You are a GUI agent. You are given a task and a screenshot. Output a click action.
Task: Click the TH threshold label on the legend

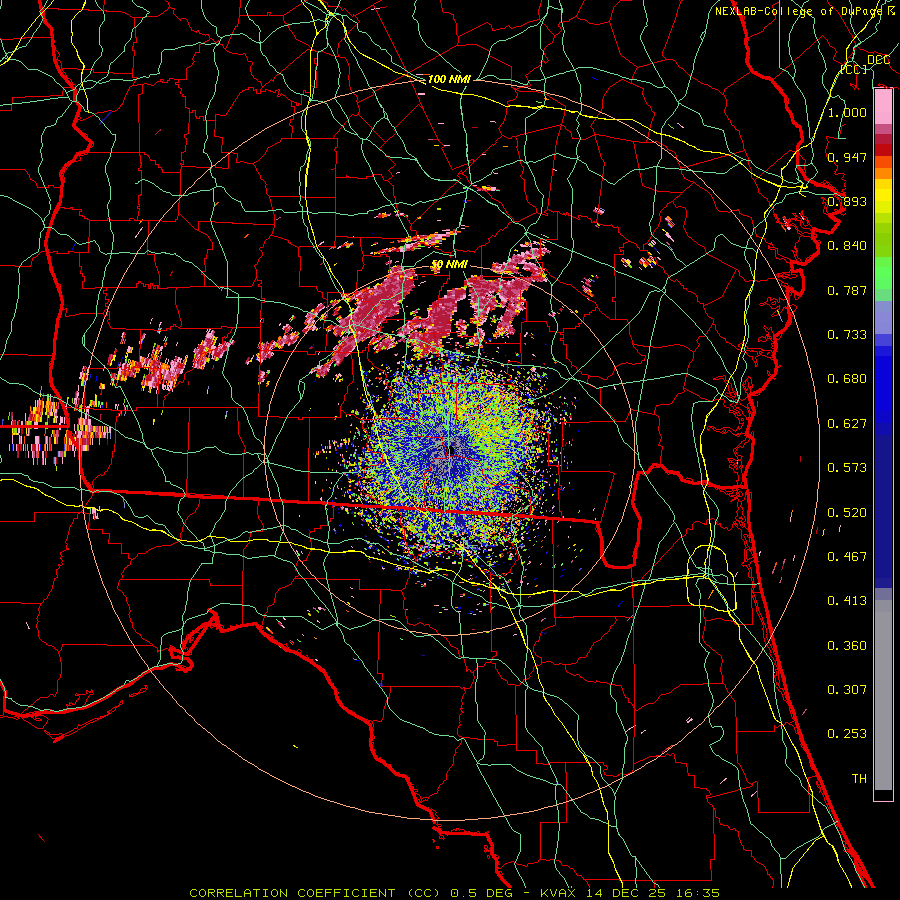click(859, 779)
